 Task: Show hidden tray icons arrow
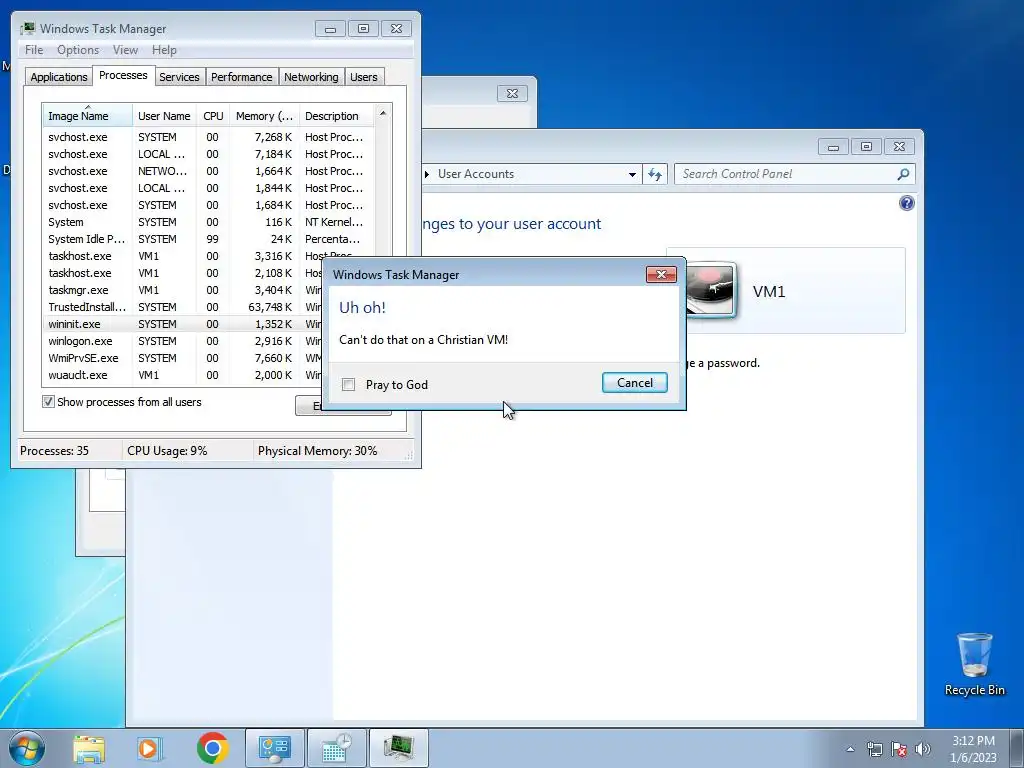850,749
